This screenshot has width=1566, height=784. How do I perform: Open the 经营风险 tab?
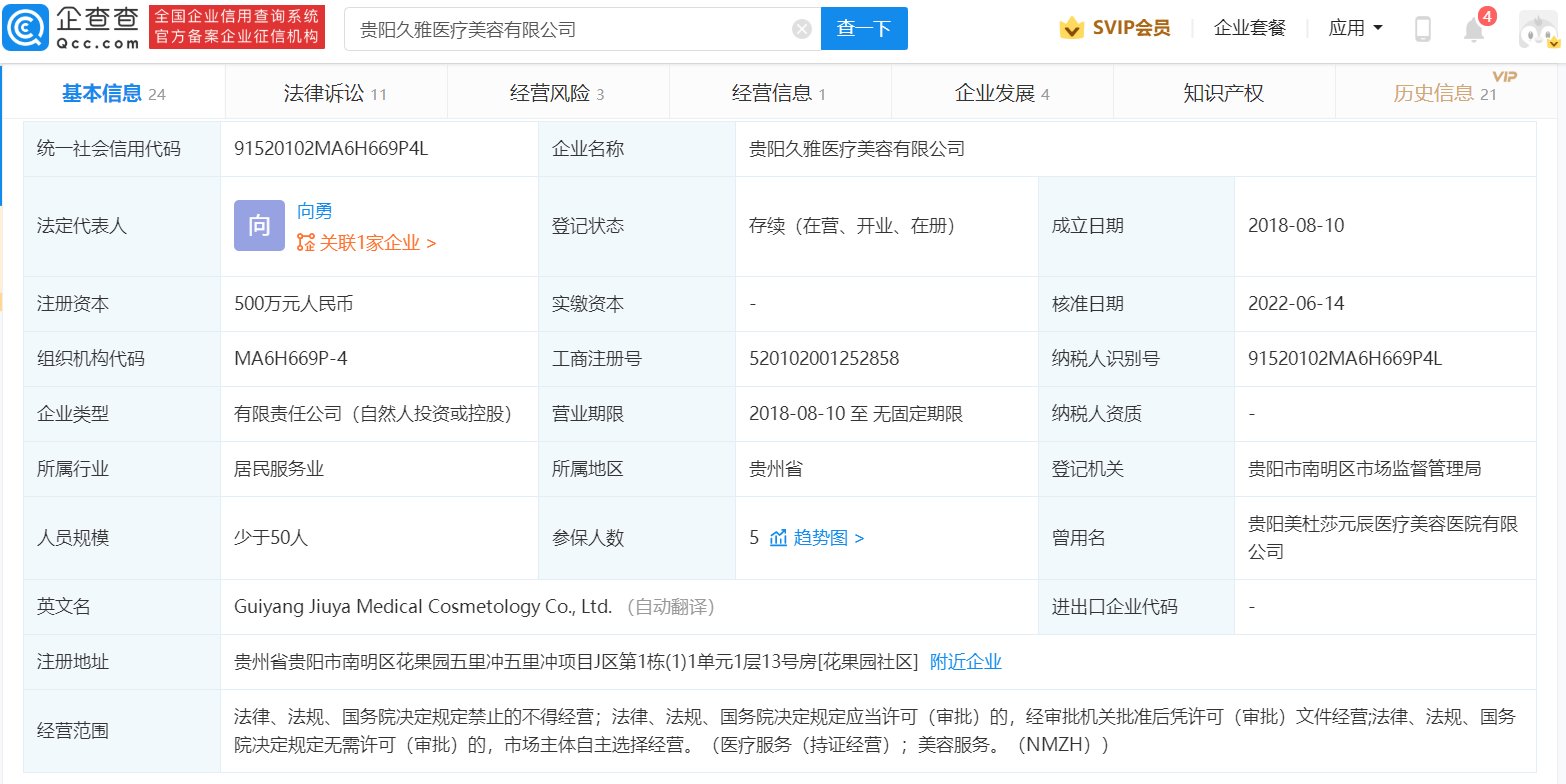pos(557,94)
